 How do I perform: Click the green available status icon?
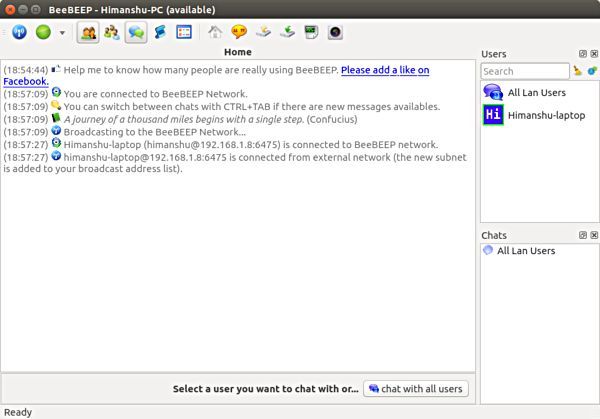[x=43, y=32]
